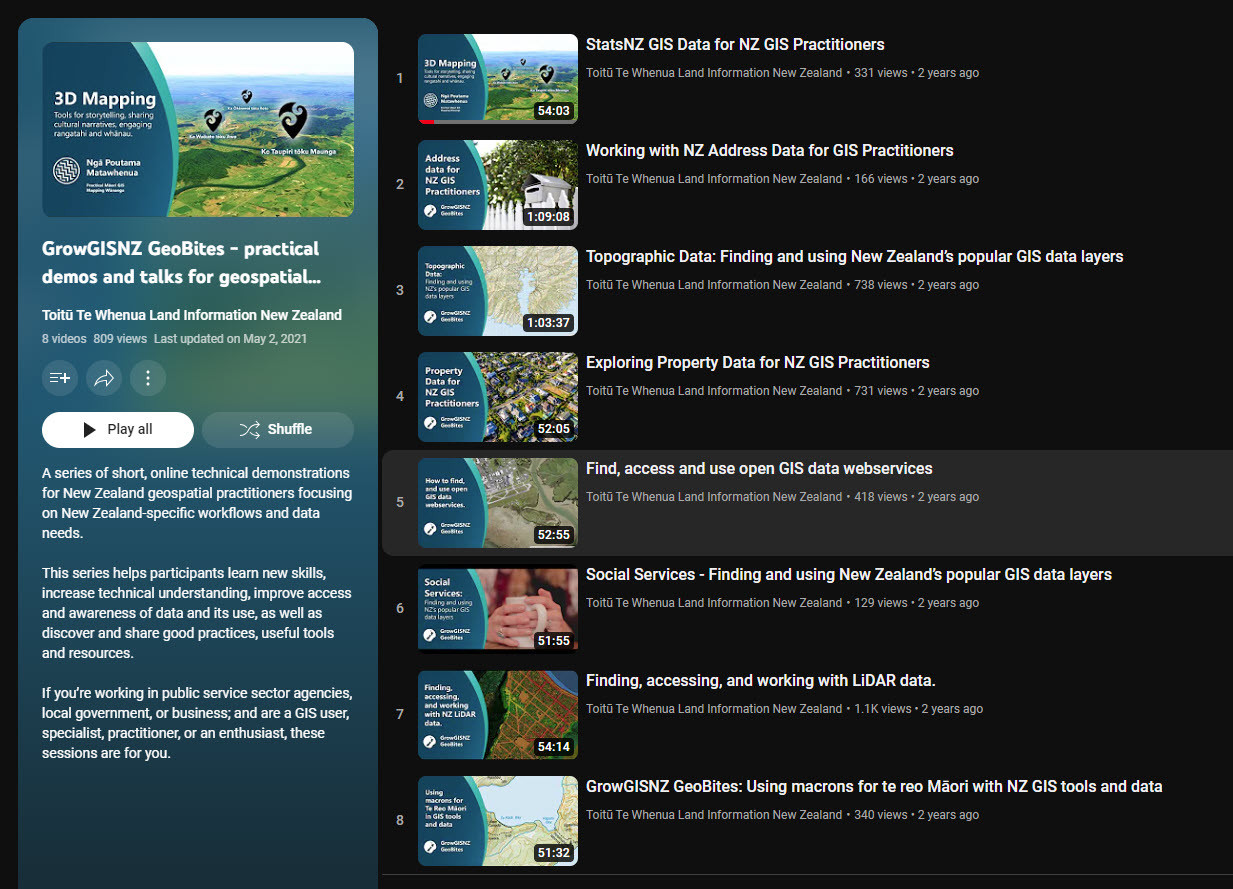Click the Shuffle button
Viewport: 1233px width, 889px height.
278,429
